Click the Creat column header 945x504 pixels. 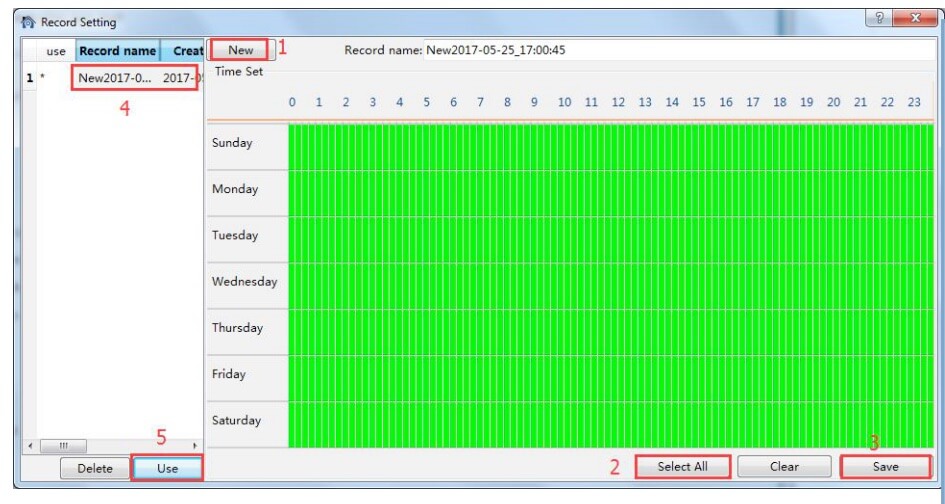pos(182,51)
